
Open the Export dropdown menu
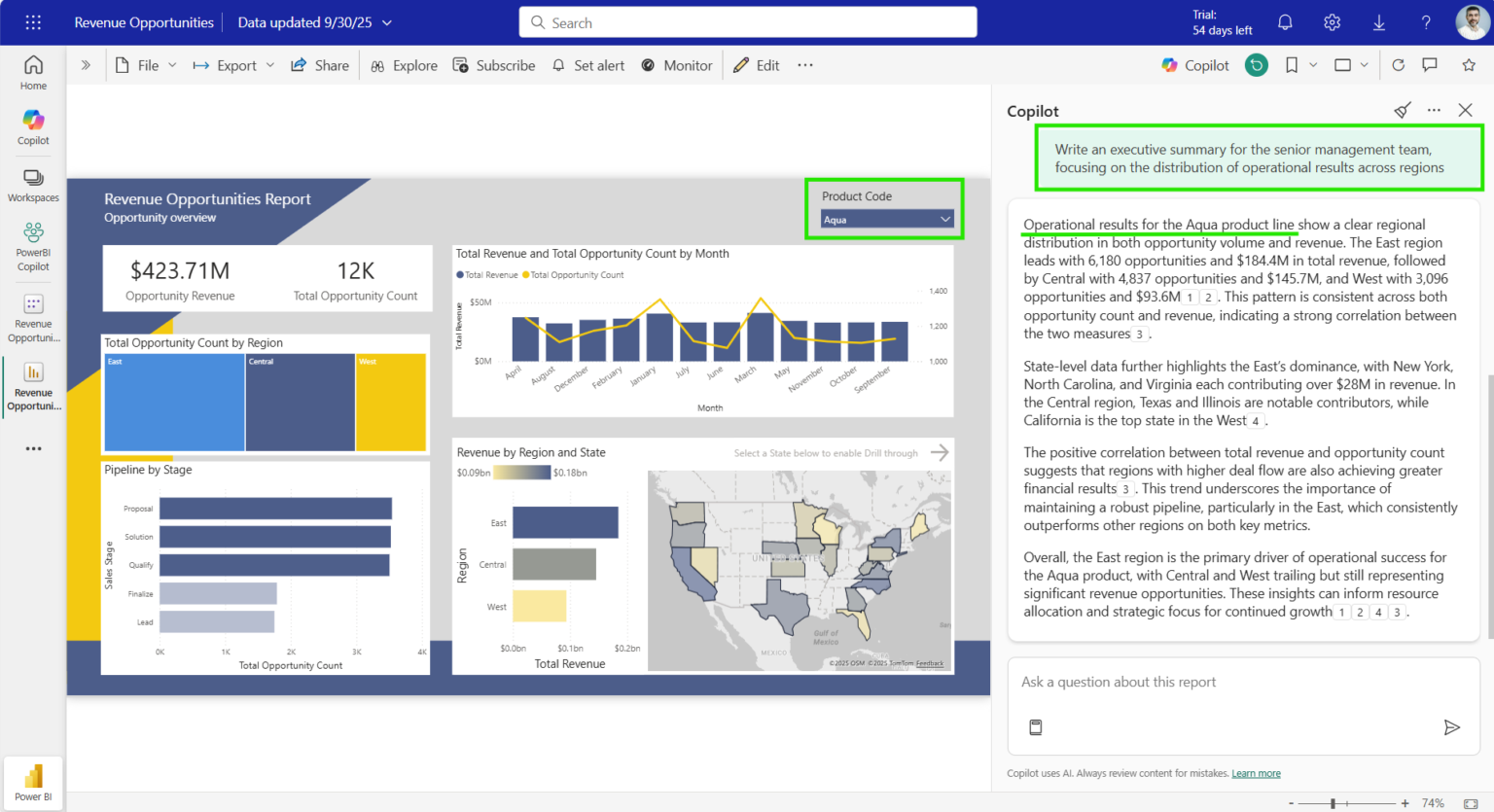233,65
